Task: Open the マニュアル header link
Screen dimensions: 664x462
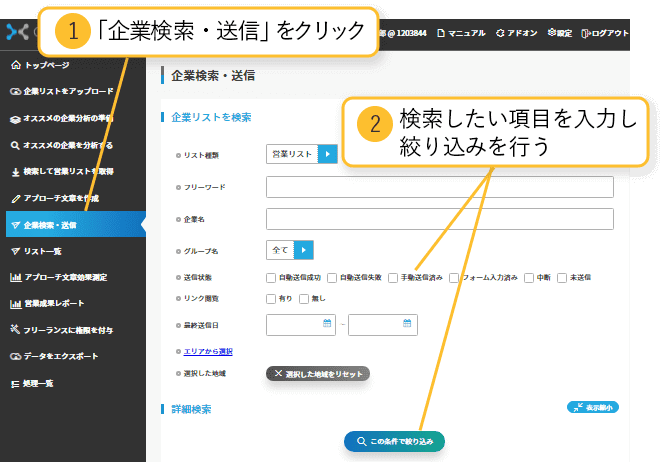Action: pos(467,33)
